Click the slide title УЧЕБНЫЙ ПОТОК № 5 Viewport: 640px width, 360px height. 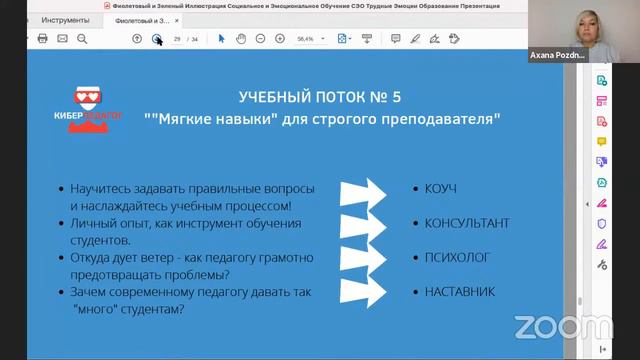click(320, 97)
